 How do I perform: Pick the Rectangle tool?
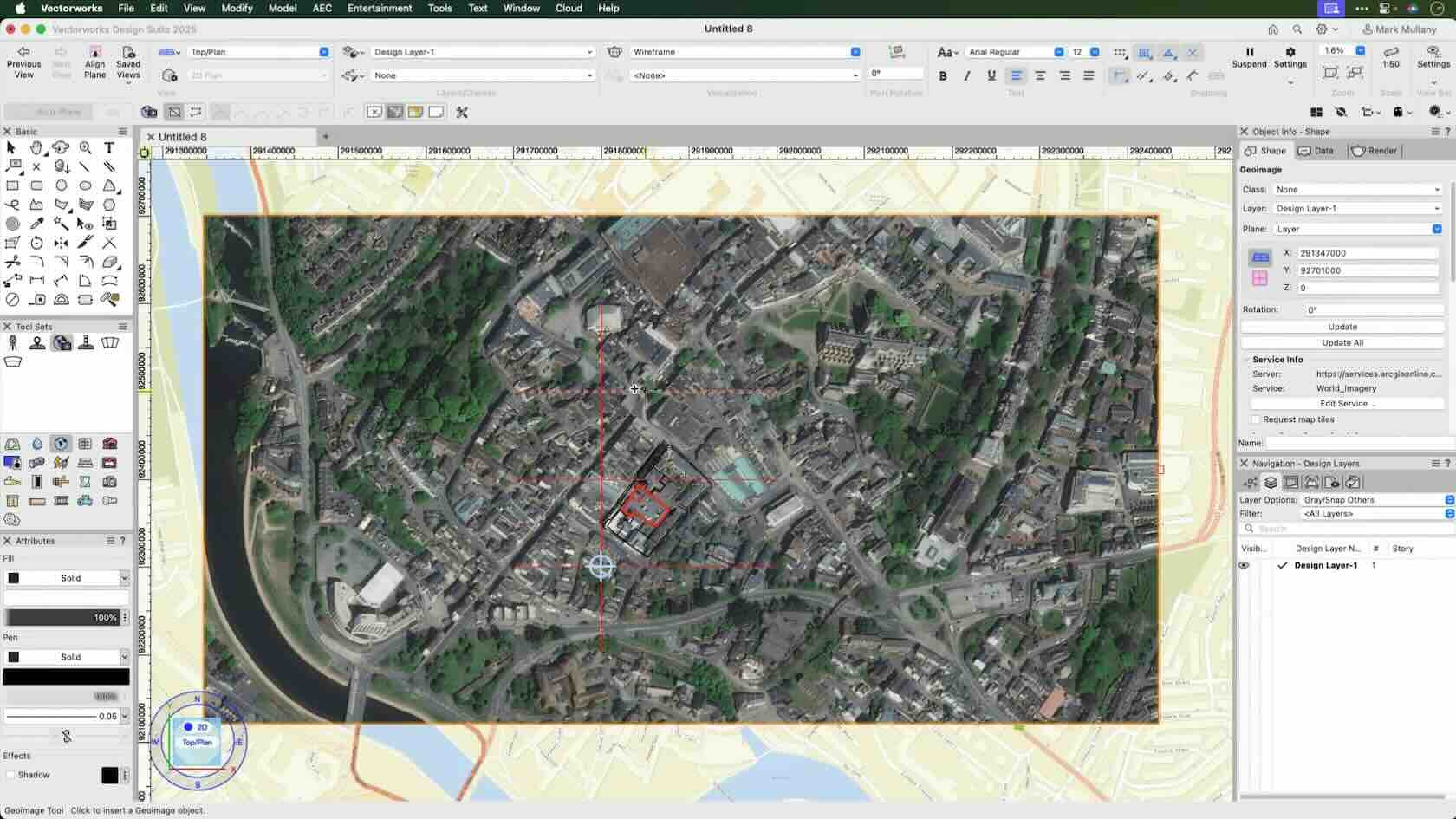click(12, 185)
